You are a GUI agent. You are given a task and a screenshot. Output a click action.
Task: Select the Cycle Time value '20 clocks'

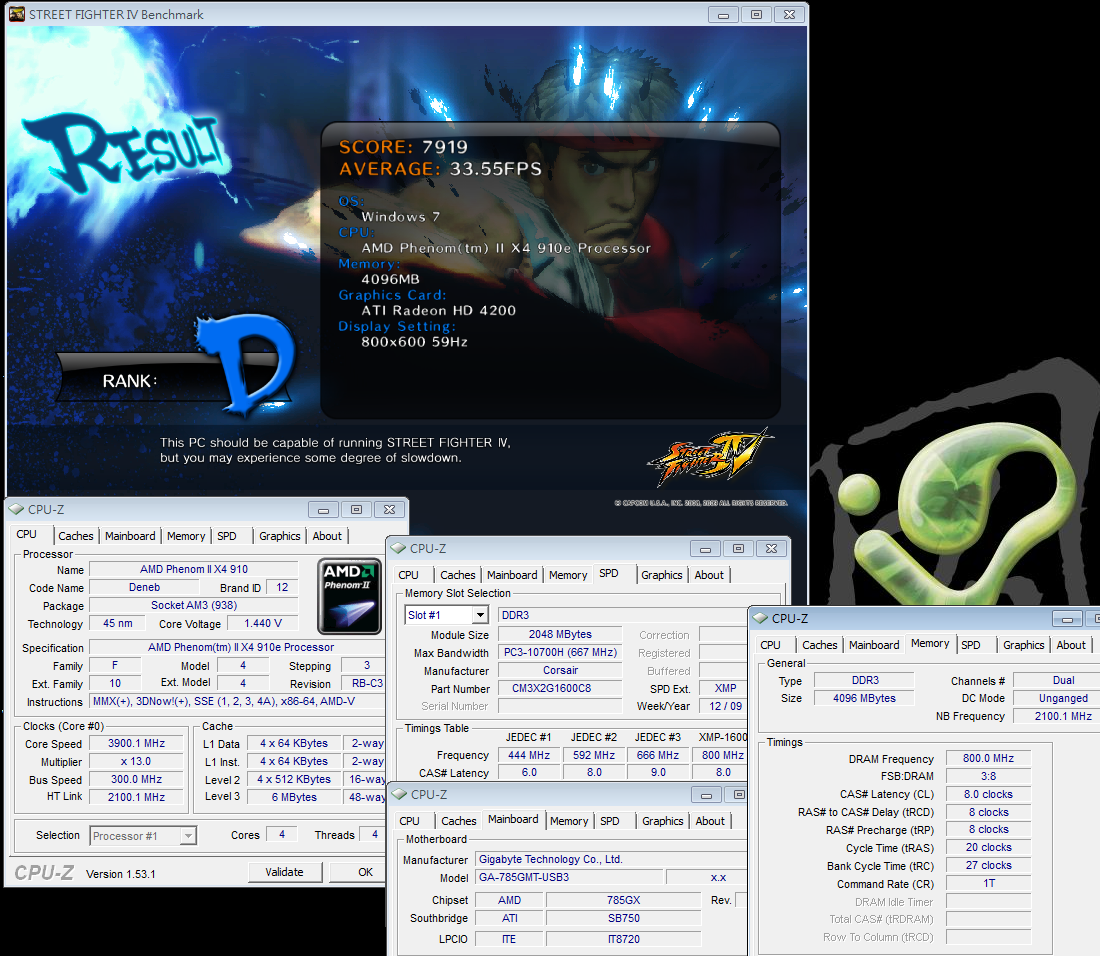click(988, 847)
